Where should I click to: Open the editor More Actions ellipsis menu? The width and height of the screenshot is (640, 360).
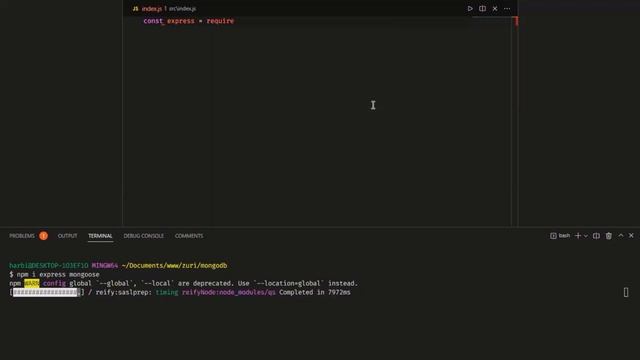[x=507, y=9]
